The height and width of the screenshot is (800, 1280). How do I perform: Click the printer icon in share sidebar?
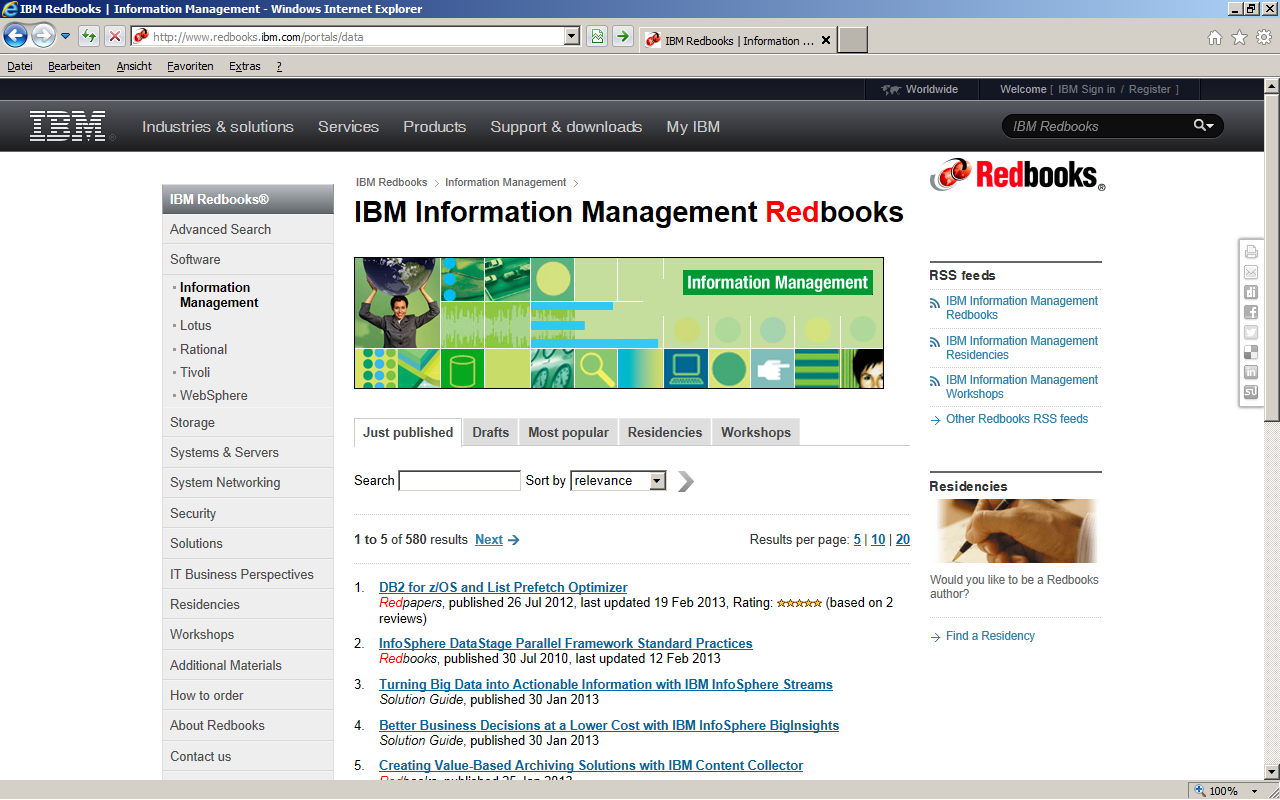1251,252
